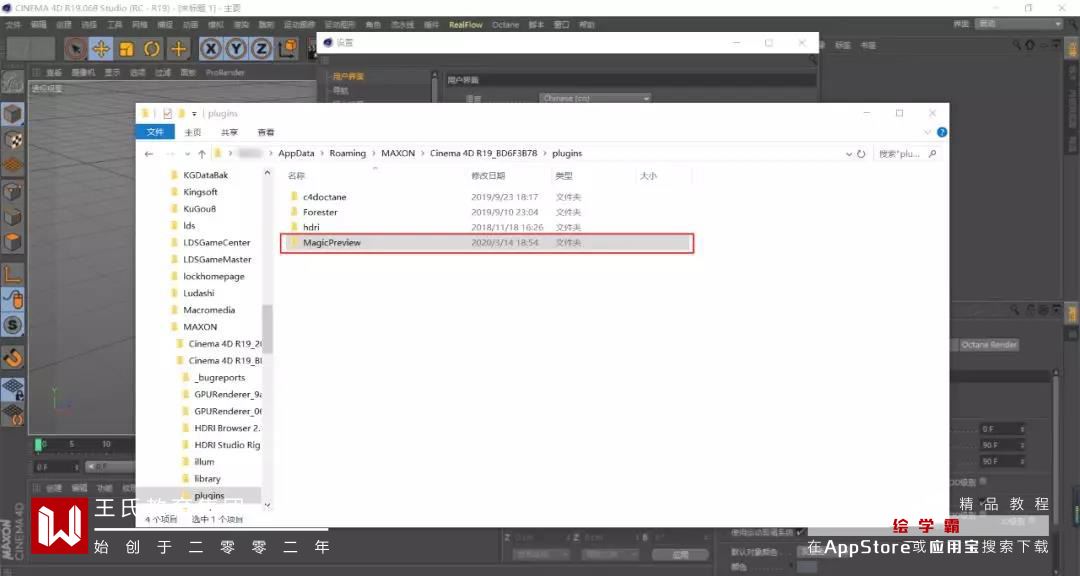Select Points mode cube icon in left sidebar
The width and height of the screenshot is (1080, 576).
(x=12, y=192)
